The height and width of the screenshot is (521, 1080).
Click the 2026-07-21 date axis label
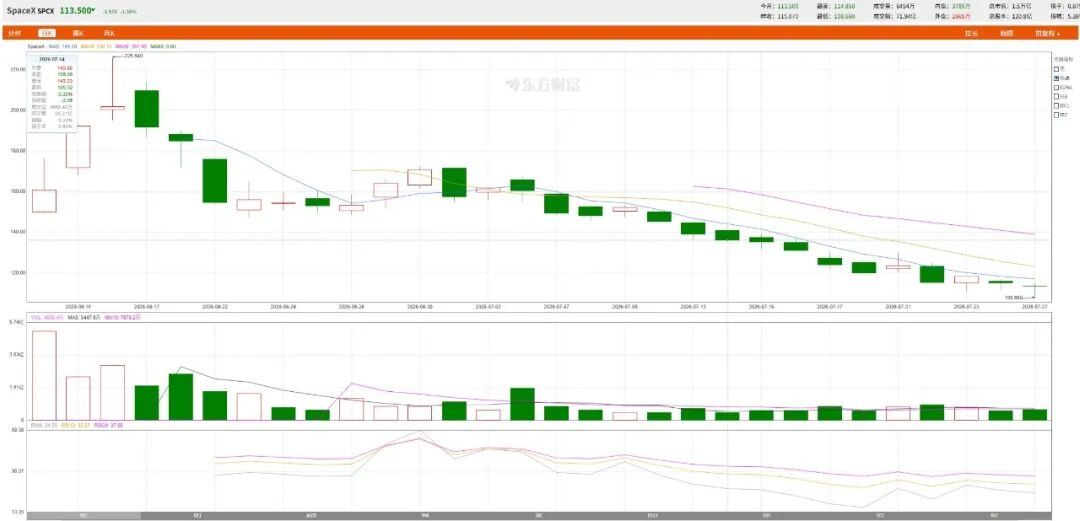click(x=897, y=305)
